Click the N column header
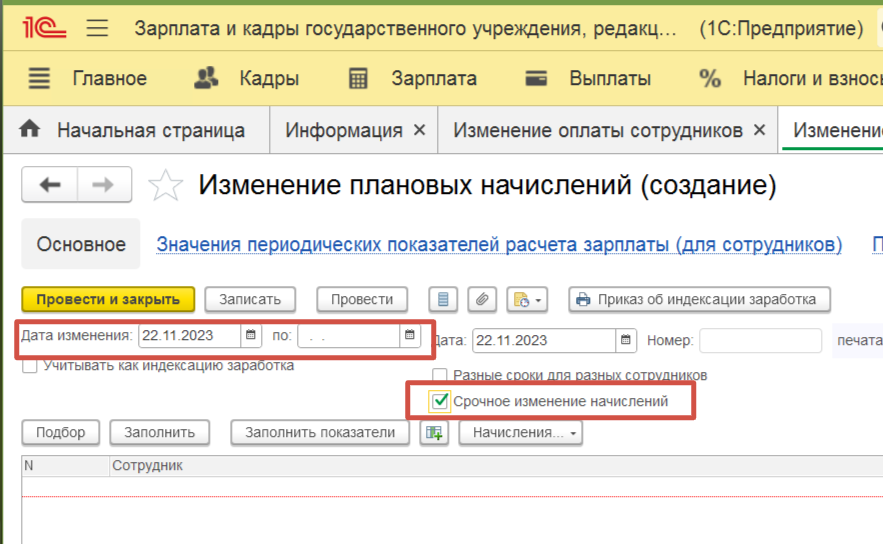Image resolution: width=883 pixels, height=544 pixels. (x=65, y=466)
